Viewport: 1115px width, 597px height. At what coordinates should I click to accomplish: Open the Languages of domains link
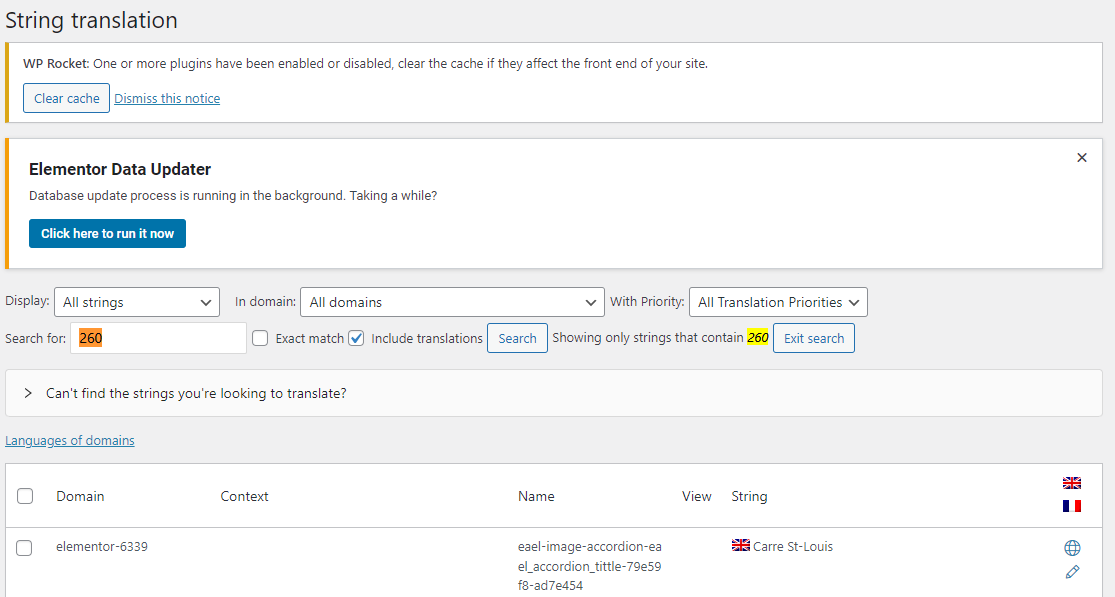tap(70, 441)
